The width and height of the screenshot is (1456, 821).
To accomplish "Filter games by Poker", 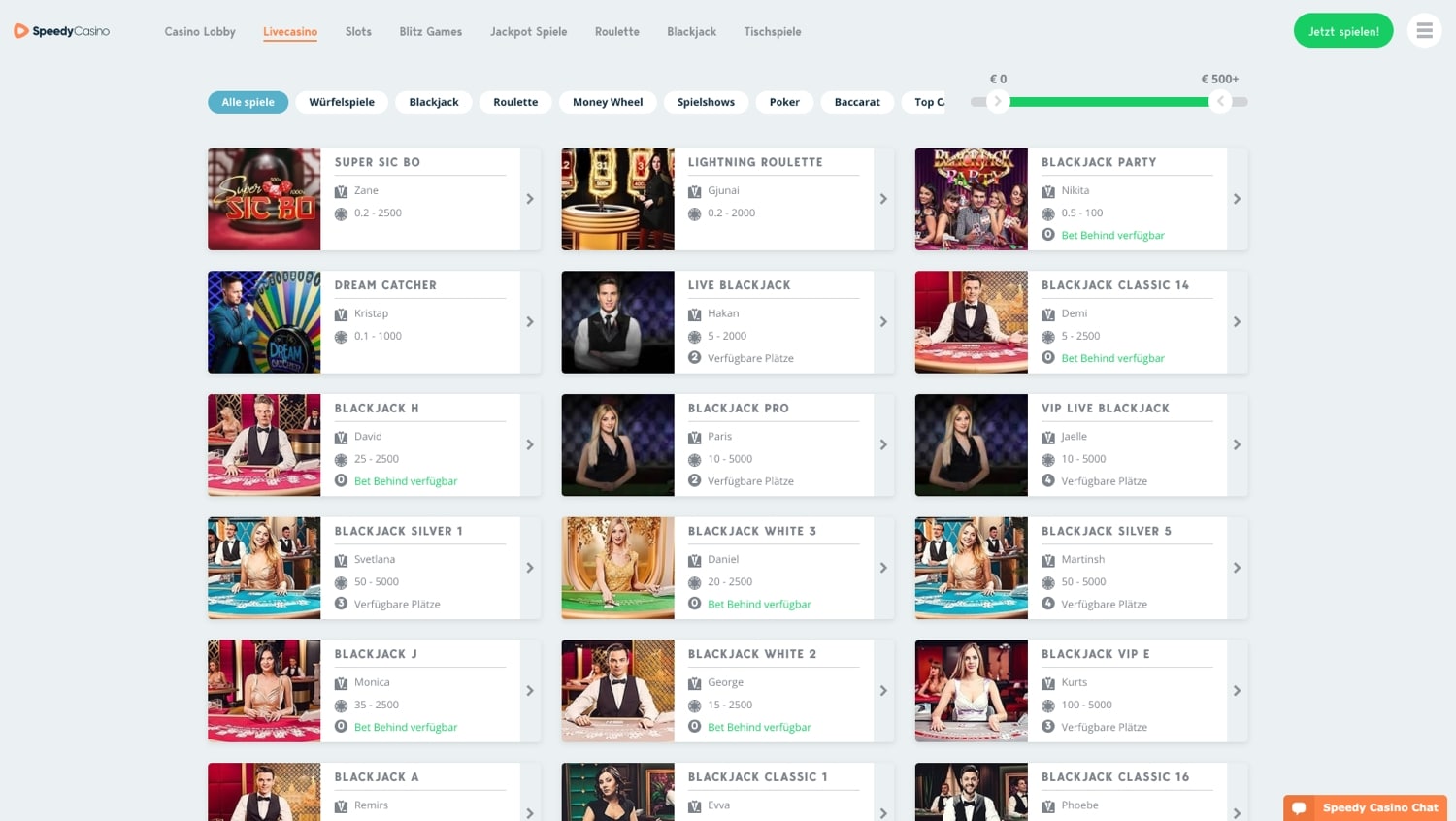I will coord(784,102).
